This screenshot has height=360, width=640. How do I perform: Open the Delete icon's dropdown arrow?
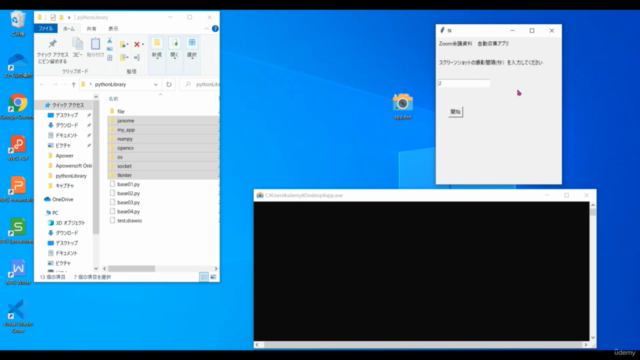point(143,44)
